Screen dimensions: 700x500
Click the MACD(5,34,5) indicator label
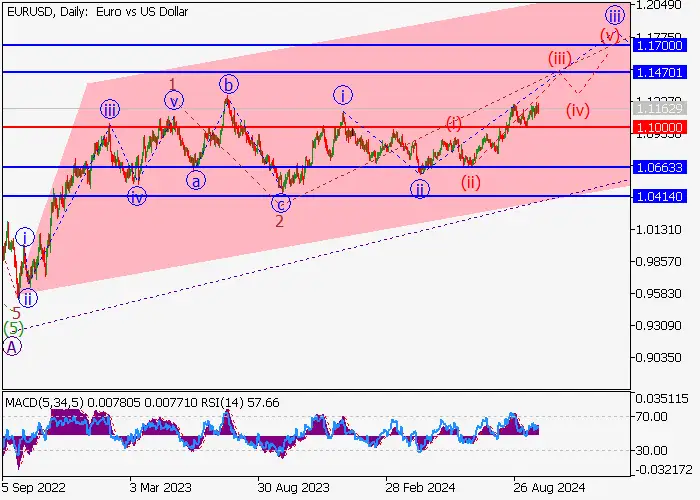tap(44, 403)
